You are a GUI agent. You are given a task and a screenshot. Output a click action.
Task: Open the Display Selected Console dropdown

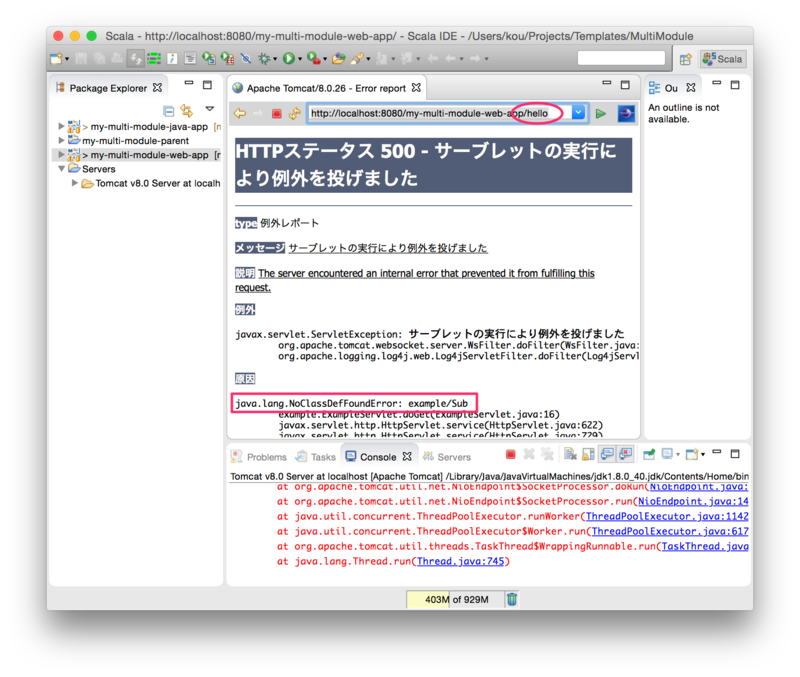point(678,455)
